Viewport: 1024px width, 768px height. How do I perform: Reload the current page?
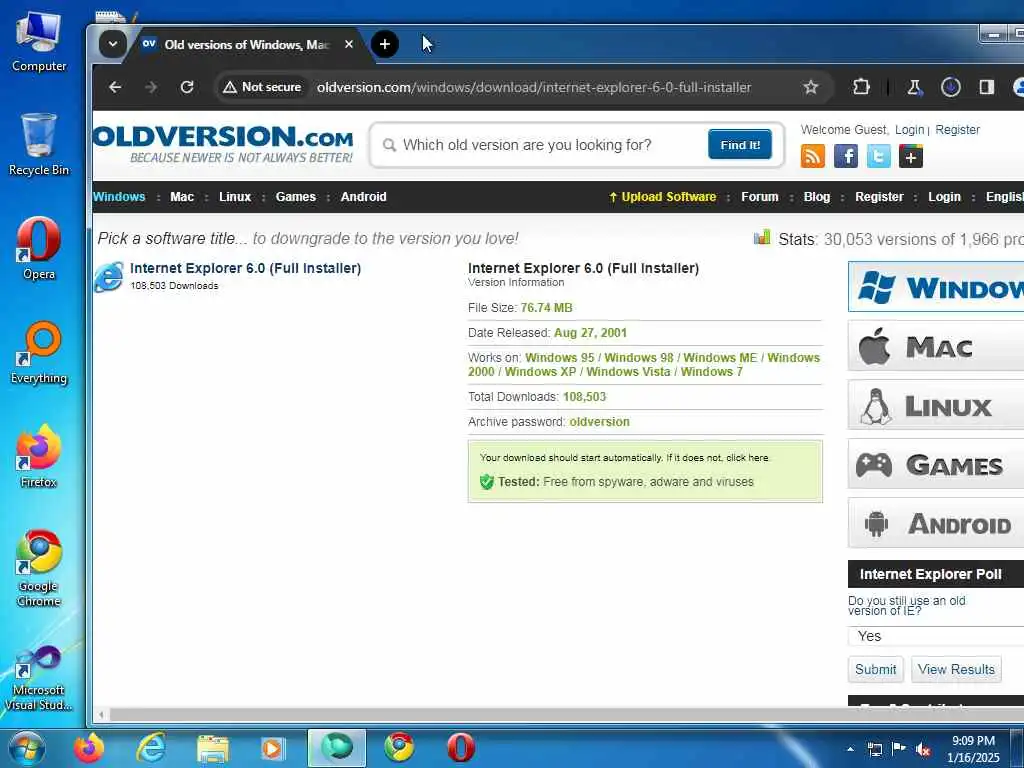coord(187,87)
